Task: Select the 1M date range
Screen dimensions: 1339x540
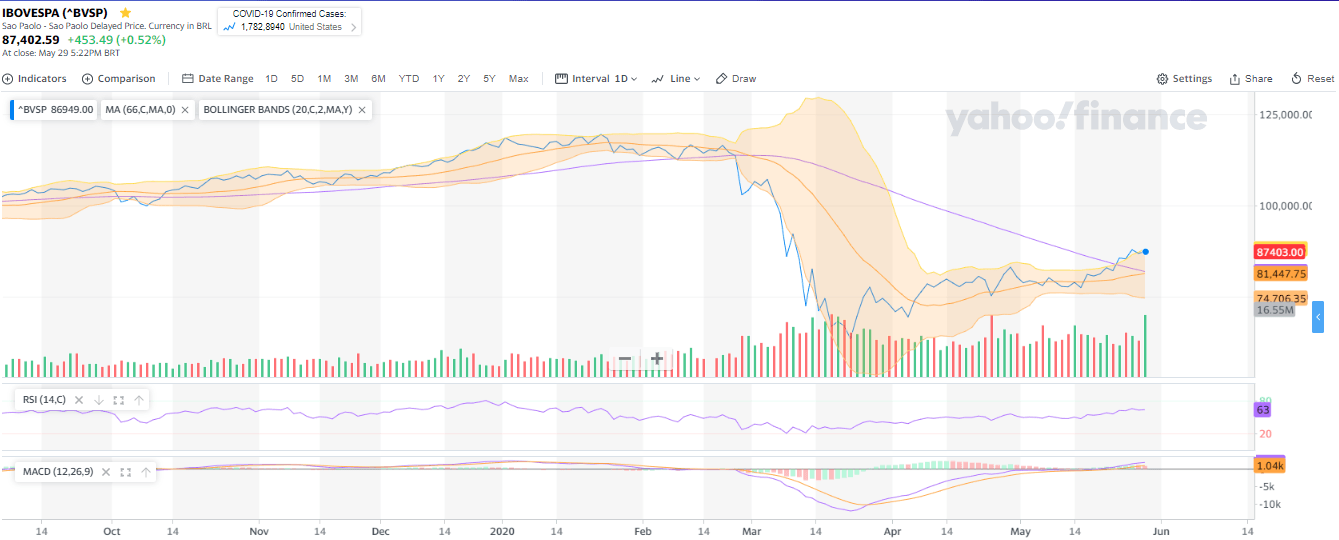Action: (324, 79)
